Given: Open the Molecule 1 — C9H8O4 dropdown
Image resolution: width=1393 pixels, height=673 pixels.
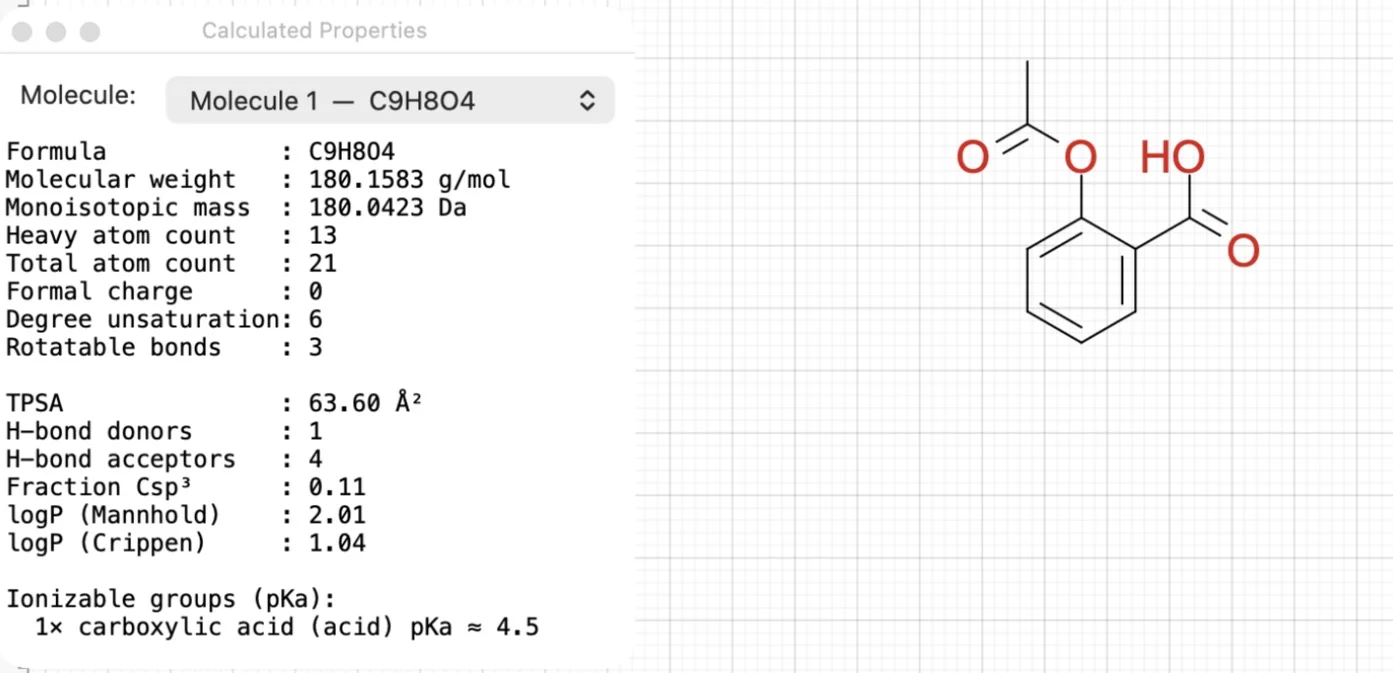Looking at the screenshot, I should point(390,100).
